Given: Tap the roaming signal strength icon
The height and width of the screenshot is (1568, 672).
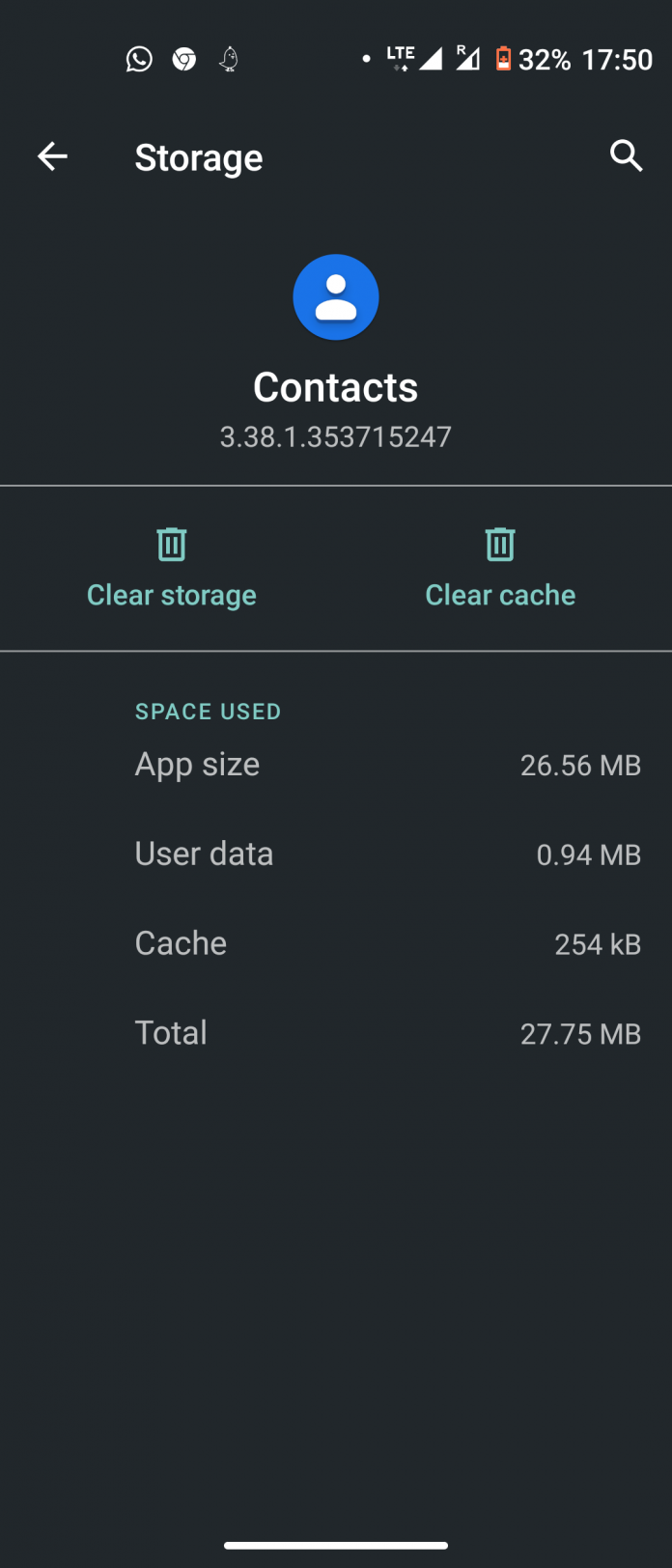Looking at the screenshot, I should click(467, 59).
